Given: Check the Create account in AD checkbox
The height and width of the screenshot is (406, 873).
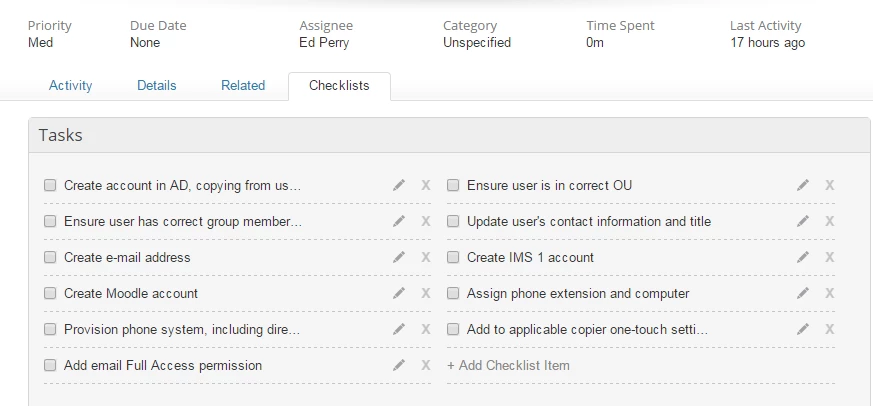Looking at the screenshot, I should click(50, 185).
